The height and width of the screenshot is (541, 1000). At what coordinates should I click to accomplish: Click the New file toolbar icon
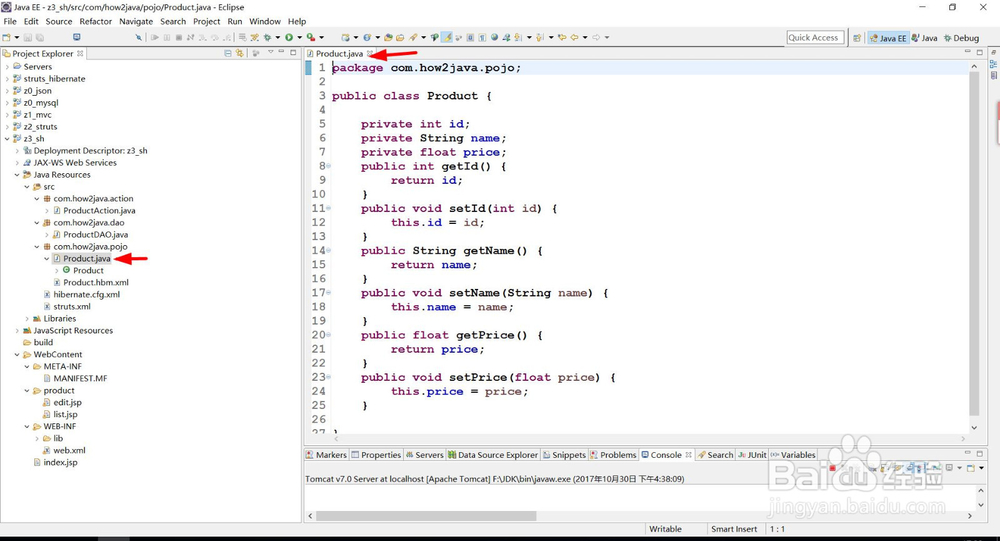point(6,38)
